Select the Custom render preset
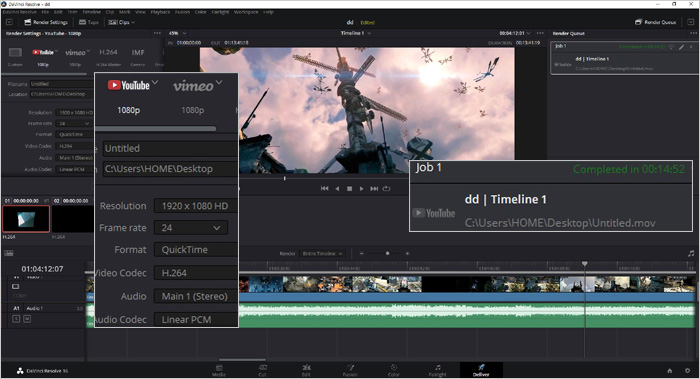 click(x=15, y=56)
